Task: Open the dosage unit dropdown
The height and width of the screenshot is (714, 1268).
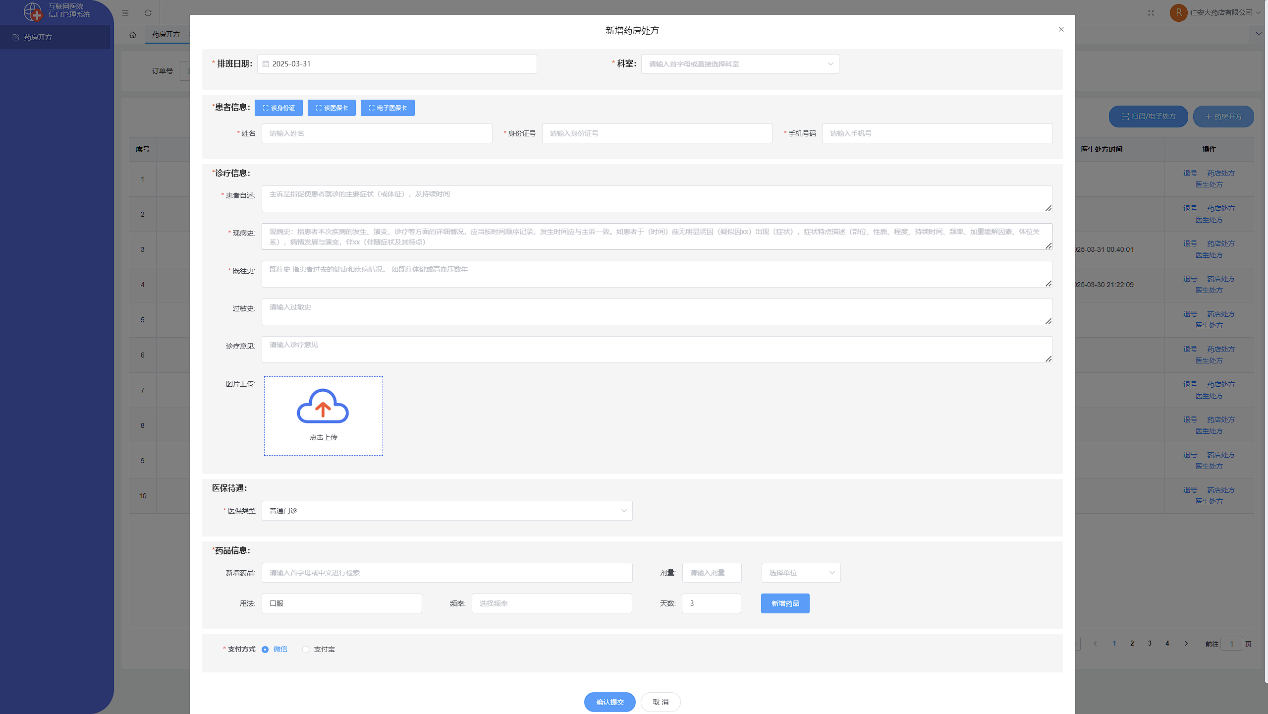Action: click(x=800, y=573)
